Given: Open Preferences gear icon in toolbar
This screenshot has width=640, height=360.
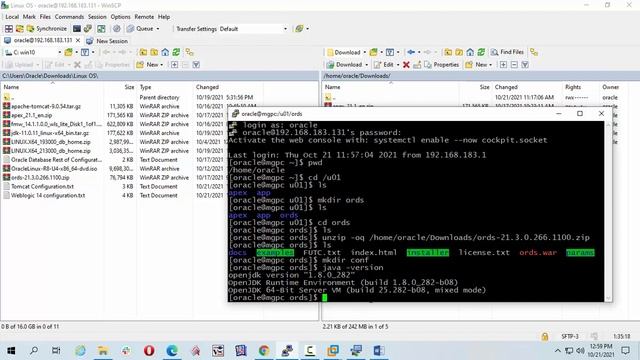Looking at the screenshot, I should pyautogui.click(x=117, y=29).
